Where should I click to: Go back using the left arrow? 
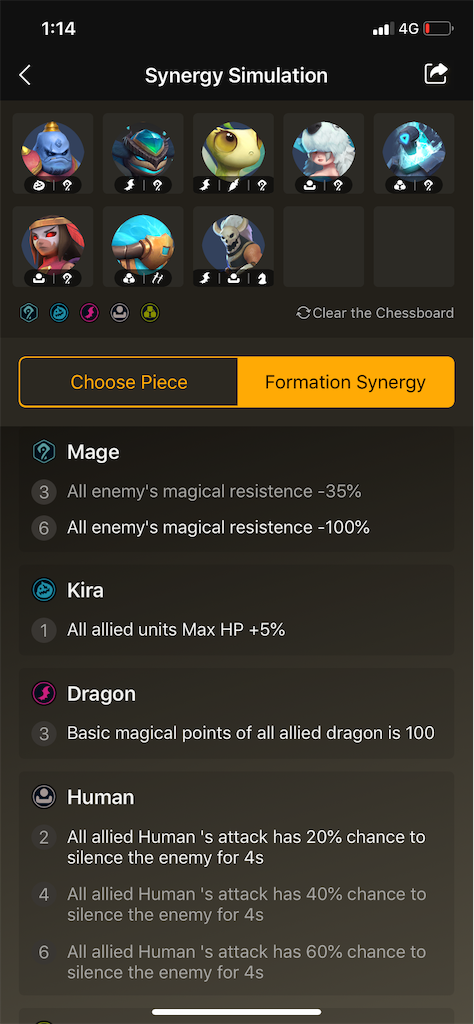point(25,75)
